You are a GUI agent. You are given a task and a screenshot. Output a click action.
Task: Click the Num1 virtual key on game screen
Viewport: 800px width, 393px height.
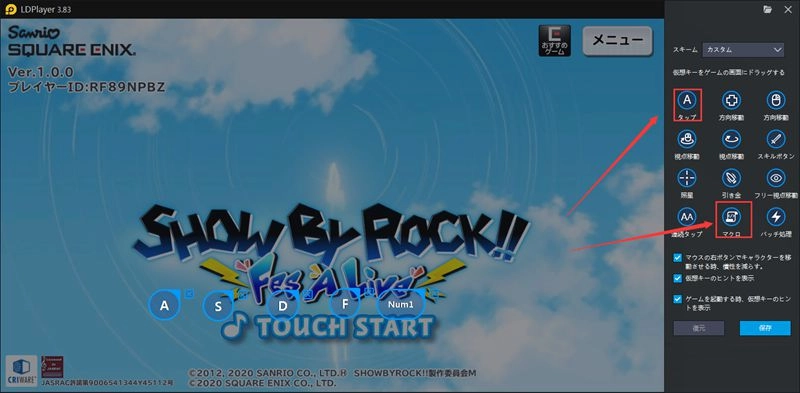401,305
